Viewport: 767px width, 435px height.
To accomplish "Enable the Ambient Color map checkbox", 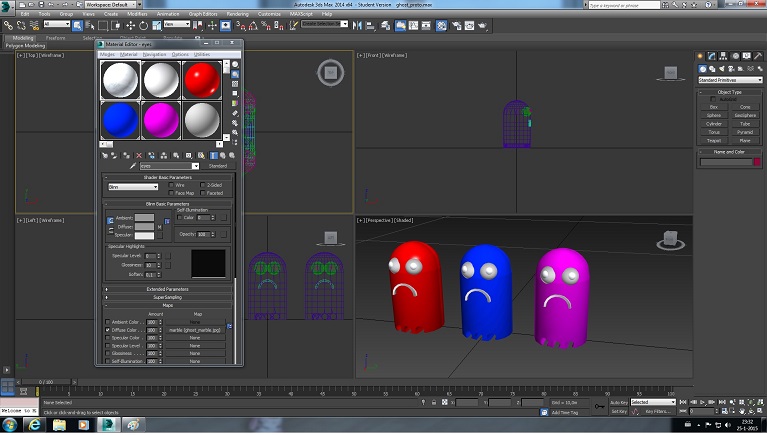I will pos(108,322).
